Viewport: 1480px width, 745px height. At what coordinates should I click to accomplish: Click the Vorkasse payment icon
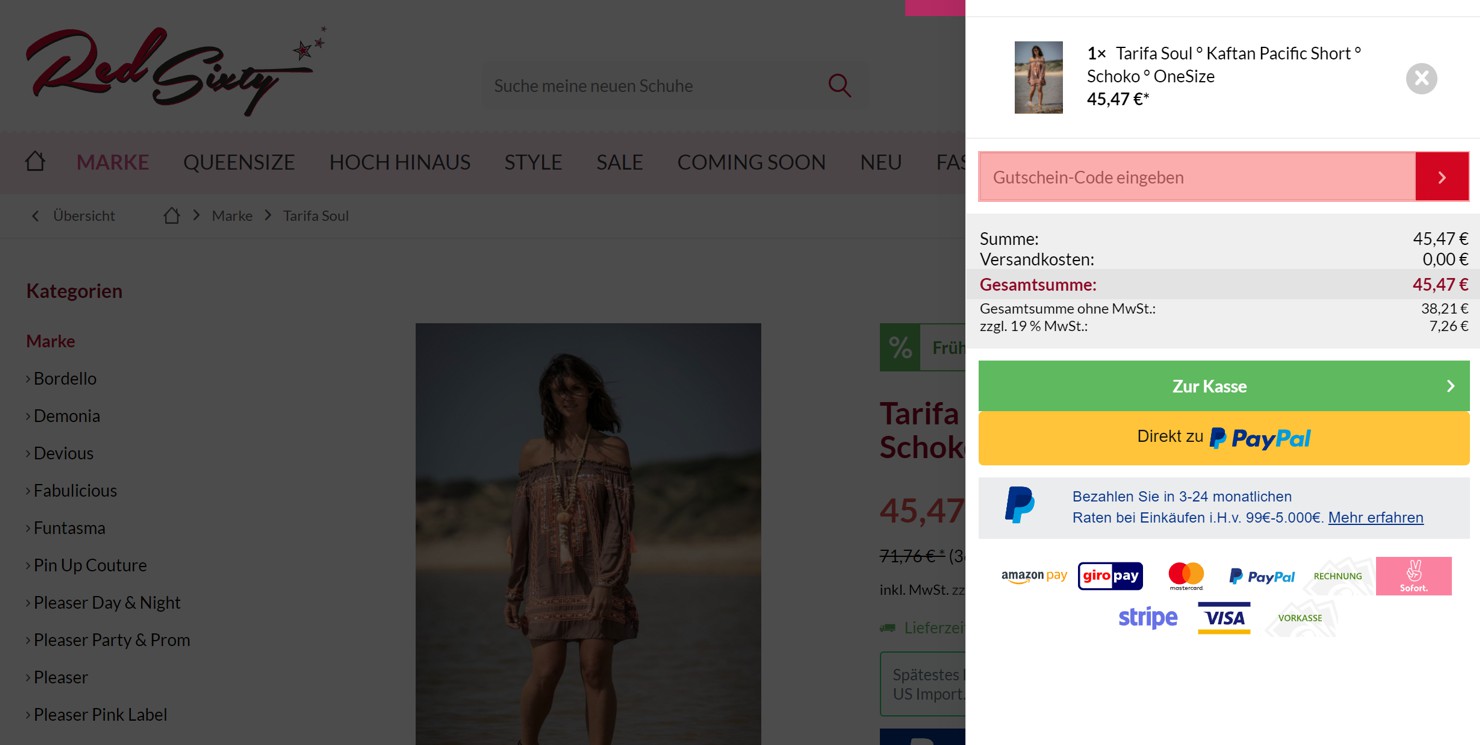(x=1300, y=618)
